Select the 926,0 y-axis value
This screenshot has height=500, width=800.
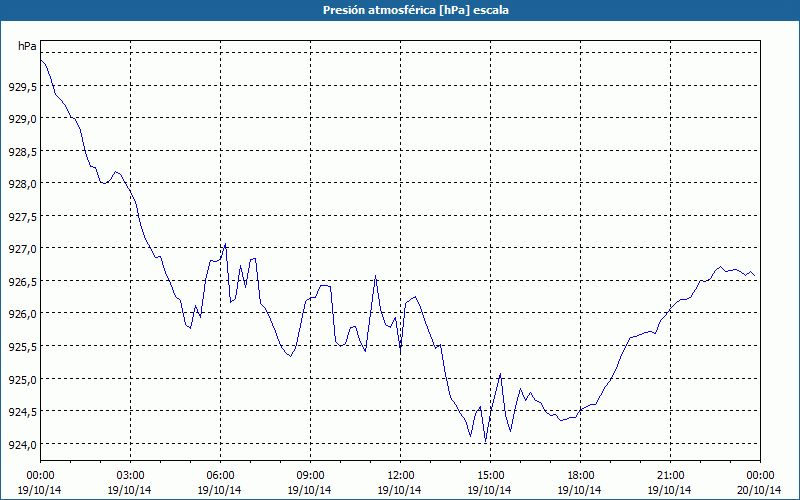(22, 314)
